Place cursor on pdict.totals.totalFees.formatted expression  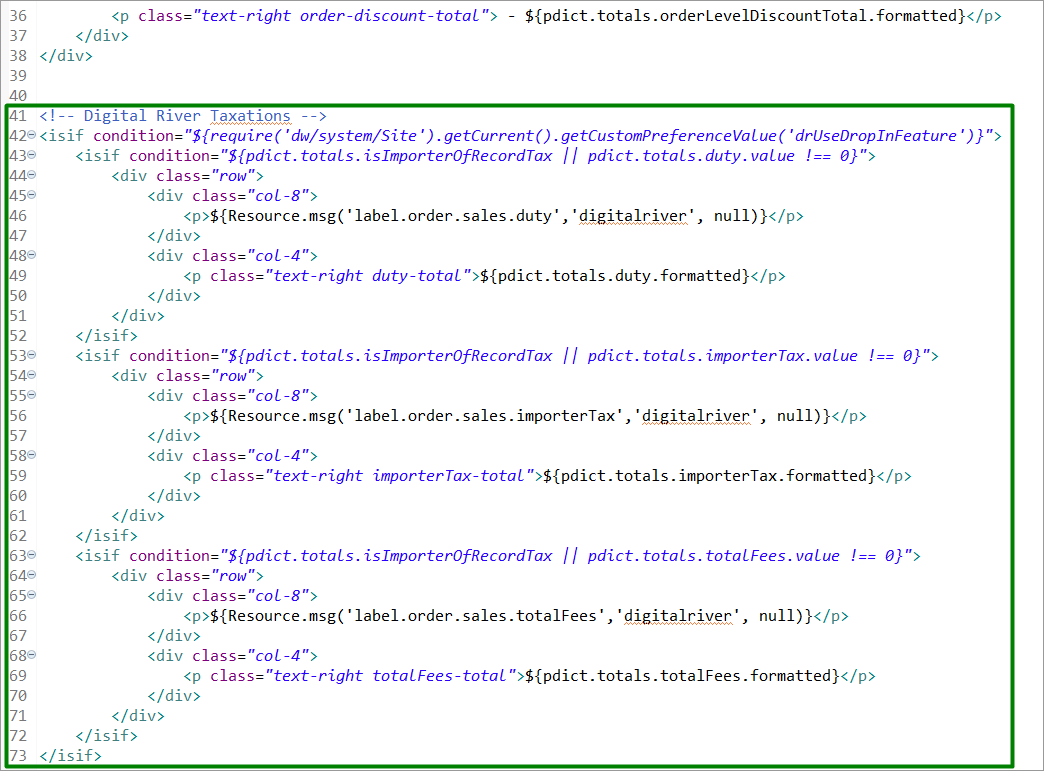tap(684, 676)
